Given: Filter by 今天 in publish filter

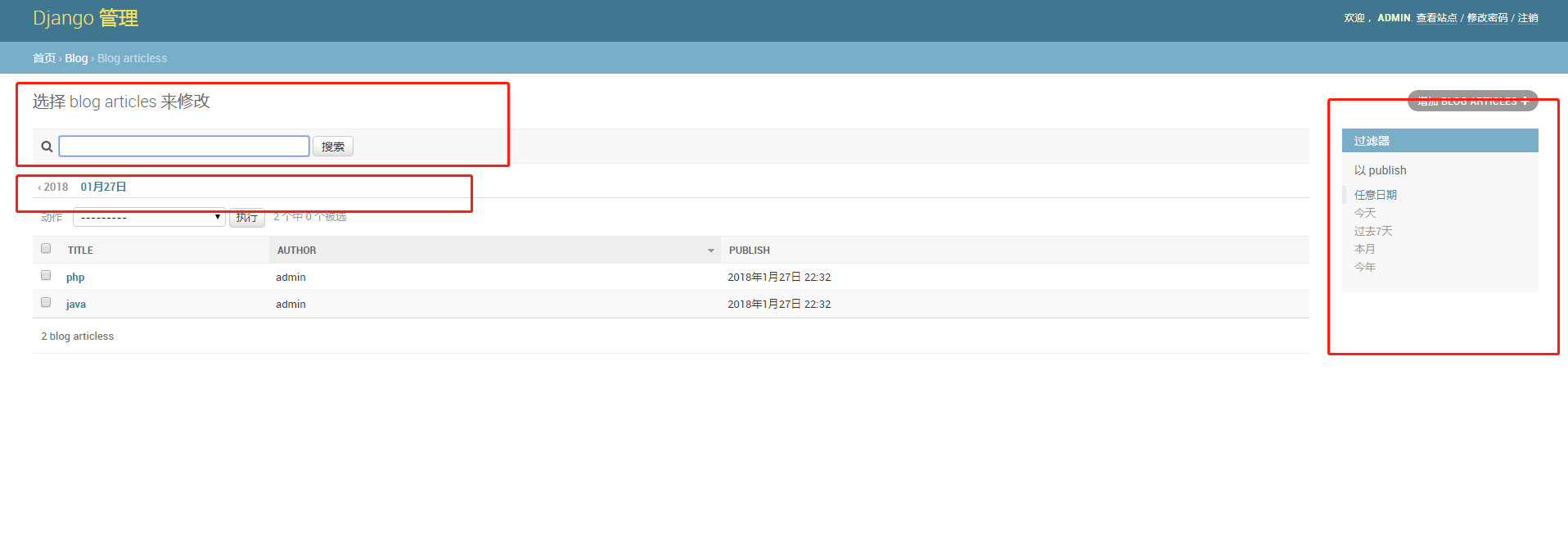Looking at the screenshot, I should click(1364, 213).
